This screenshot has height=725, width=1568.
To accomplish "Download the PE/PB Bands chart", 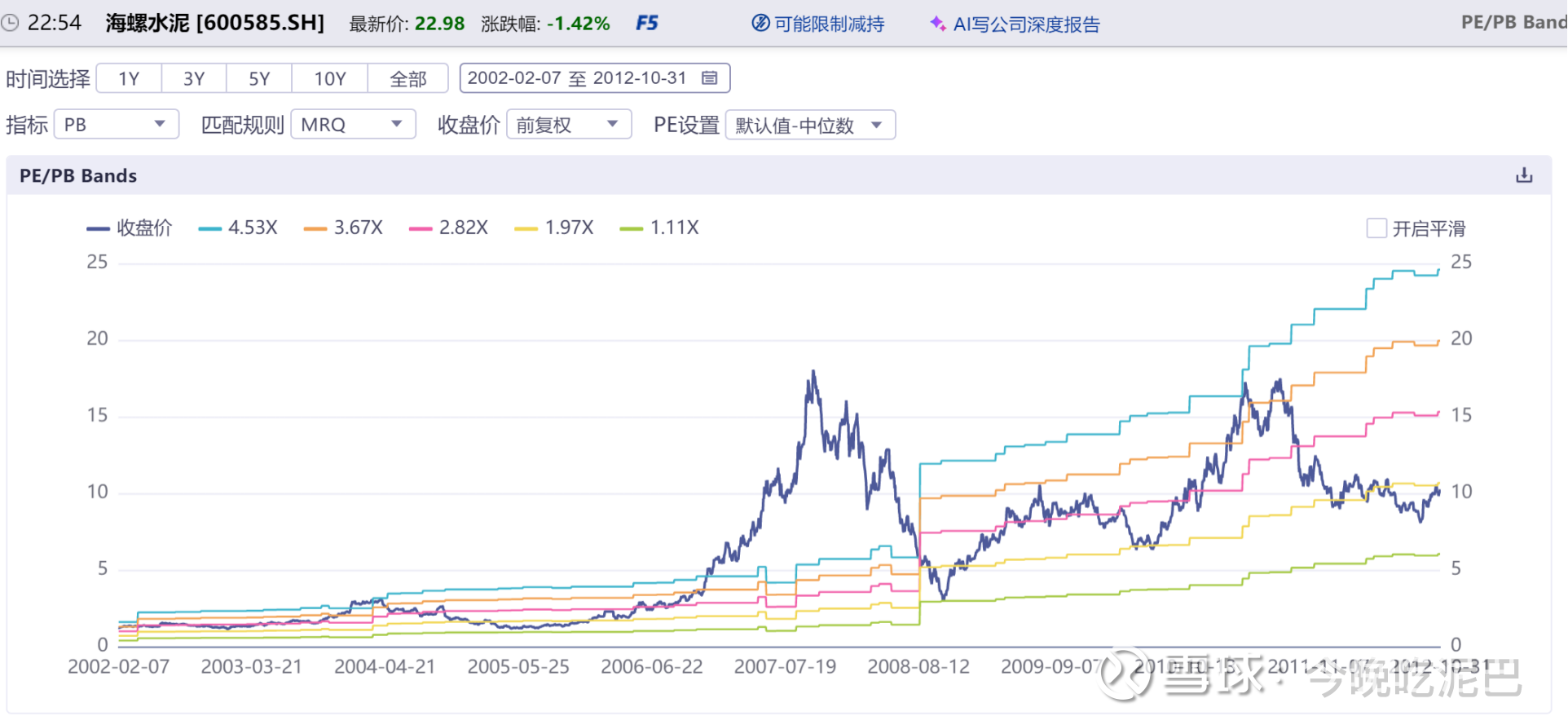I will click(1524, 175).
